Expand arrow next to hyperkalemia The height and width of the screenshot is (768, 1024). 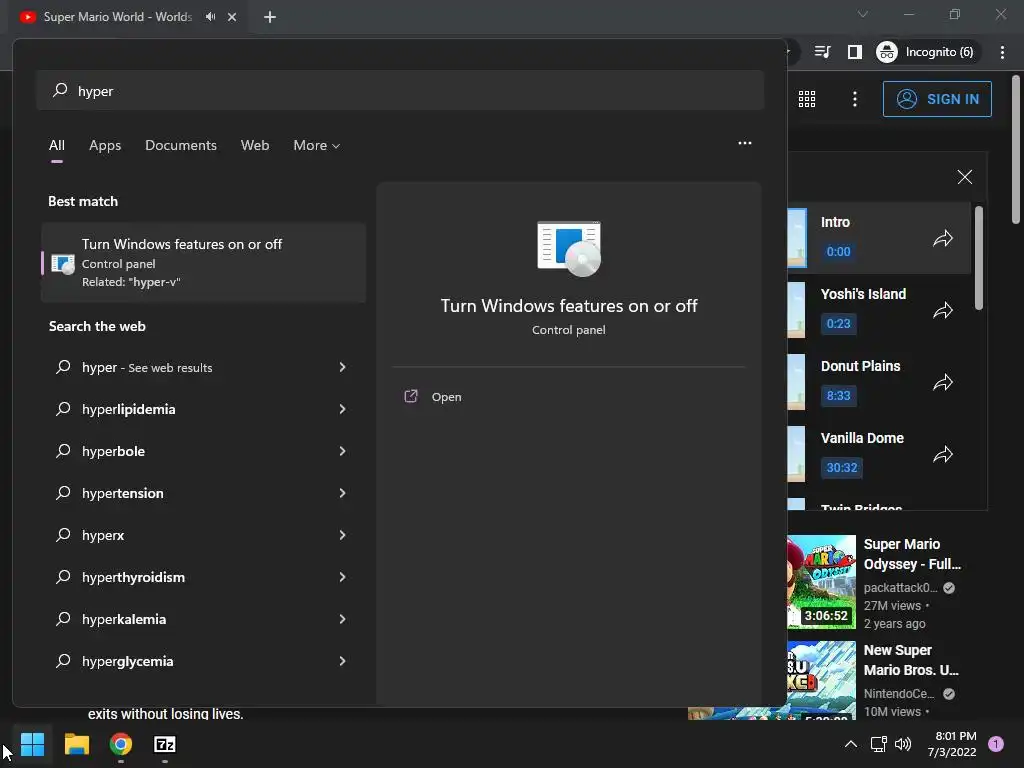[342, 619]
